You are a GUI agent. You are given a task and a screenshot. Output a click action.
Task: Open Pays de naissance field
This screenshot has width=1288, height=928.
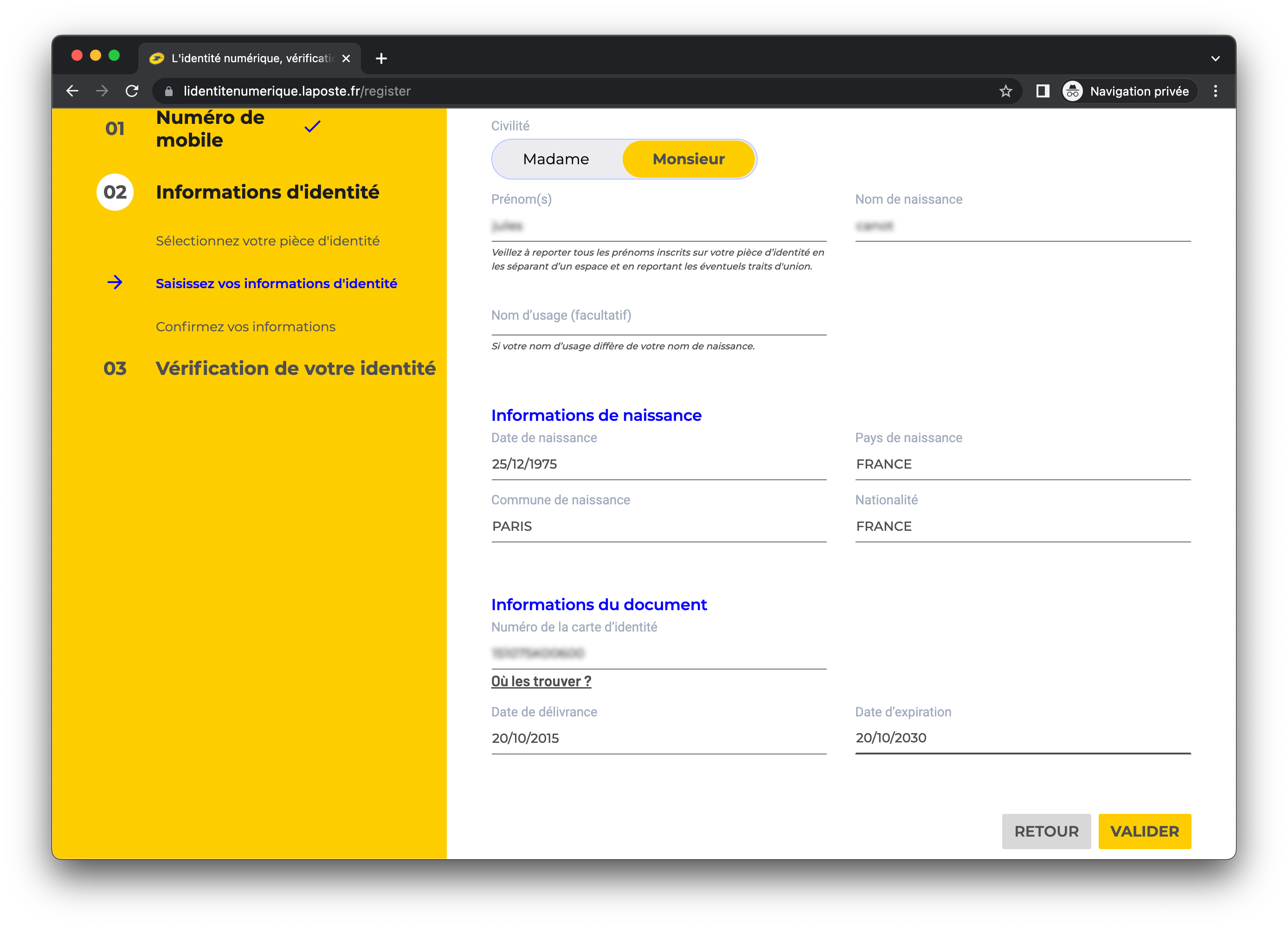click(1022, 464)
